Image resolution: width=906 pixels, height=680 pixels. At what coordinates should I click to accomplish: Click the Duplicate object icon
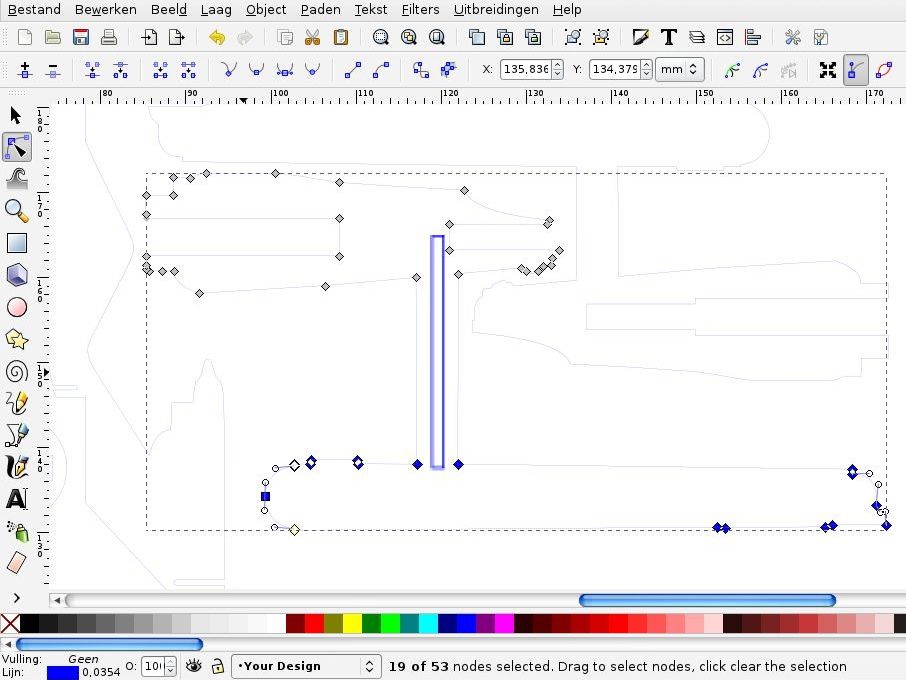477,38
